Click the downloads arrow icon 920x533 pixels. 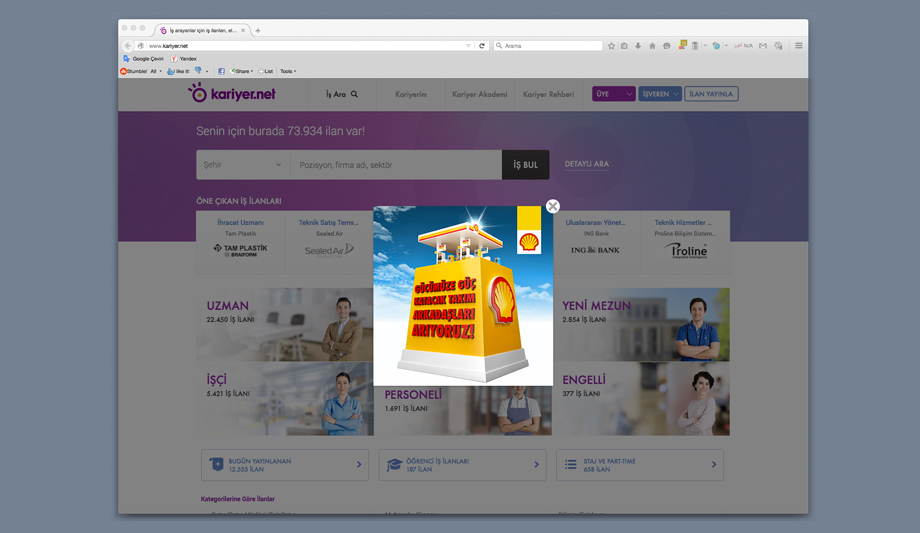tap(638, 46)
